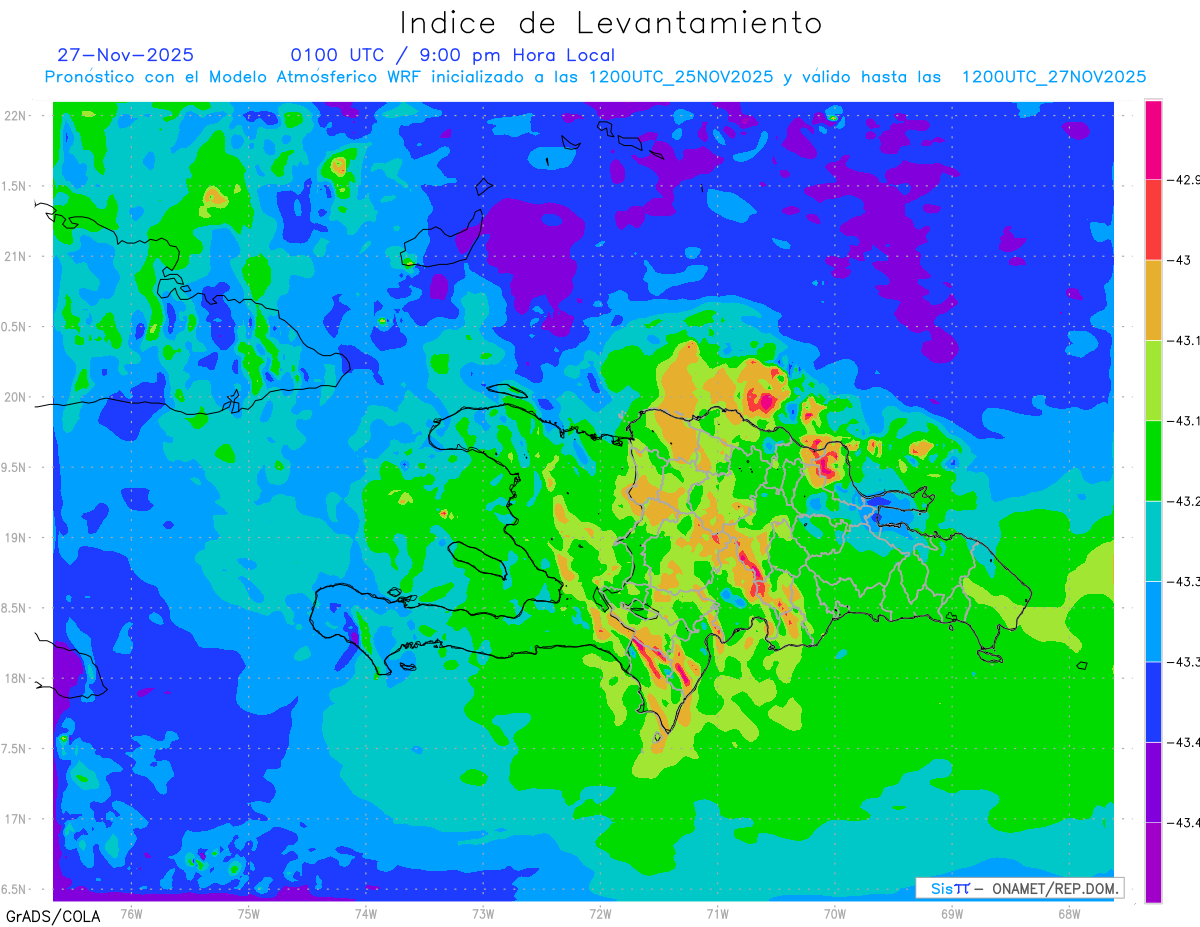Image resolution: width=1200 pixels, height=927 pixels.
Task: Select the dark blue swatch in the legend
Action: 1153,702
